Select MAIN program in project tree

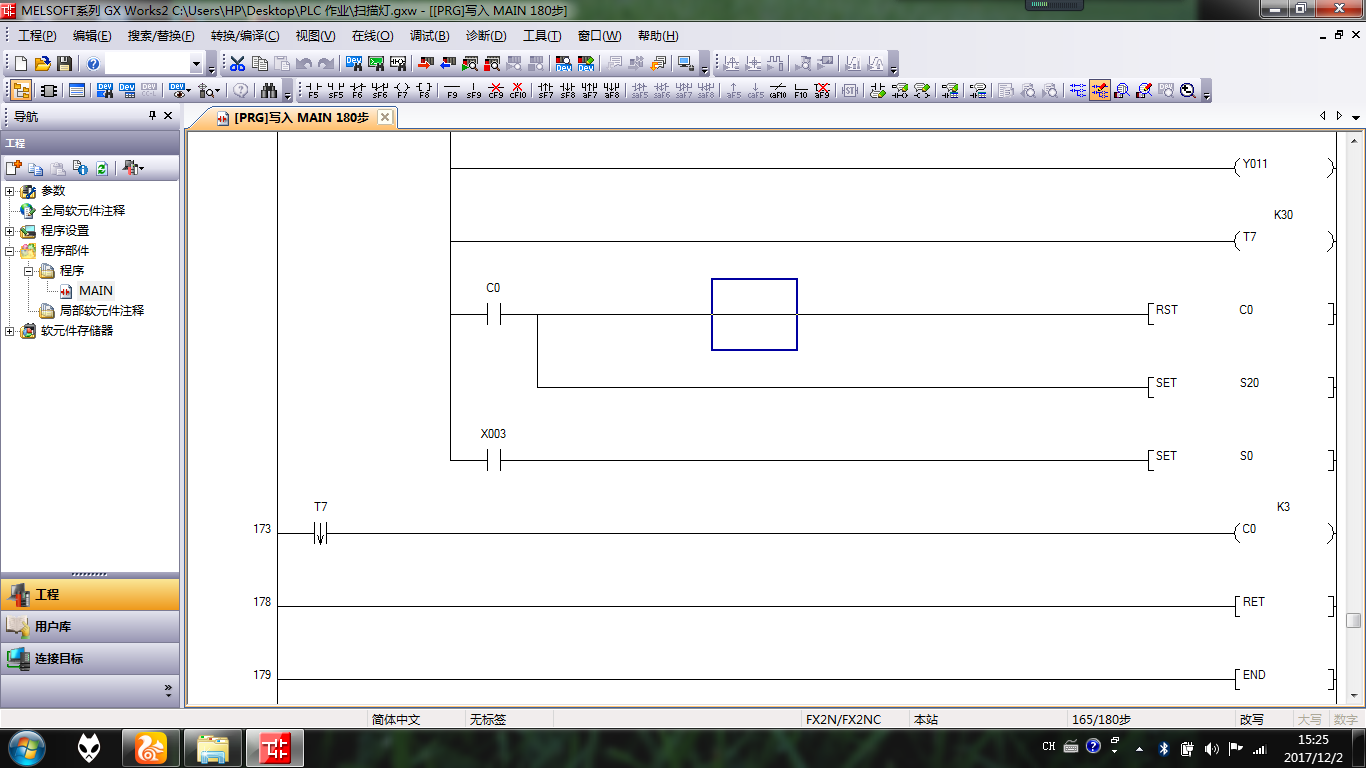pyautogui.click(x=96, y=291)
